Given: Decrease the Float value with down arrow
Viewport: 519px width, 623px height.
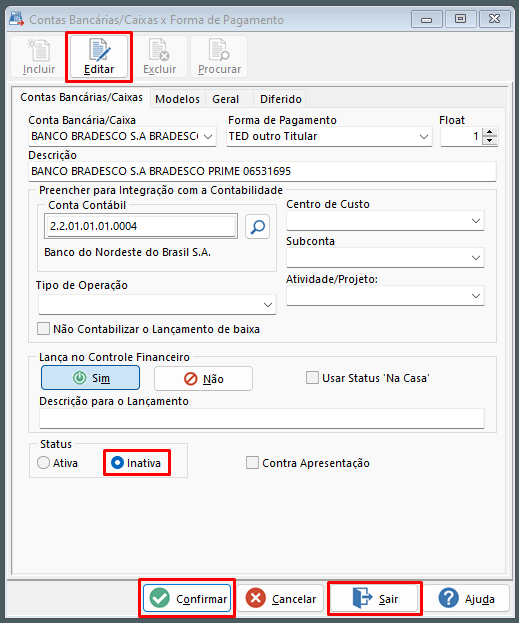Looking at the screenshot, I should (490, 141).
